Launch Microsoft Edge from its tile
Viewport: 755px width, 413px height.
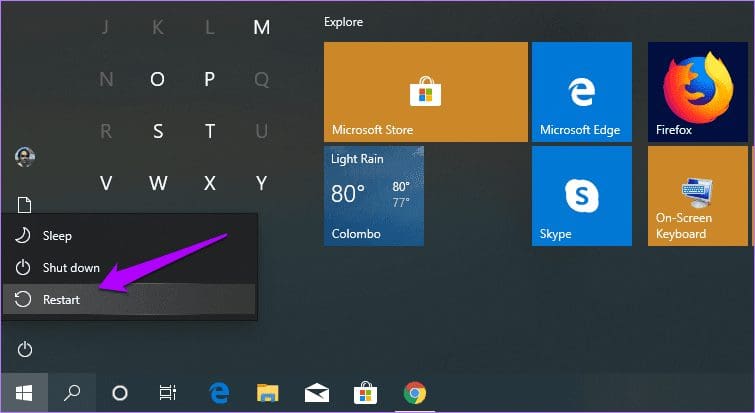pos(582,92)
